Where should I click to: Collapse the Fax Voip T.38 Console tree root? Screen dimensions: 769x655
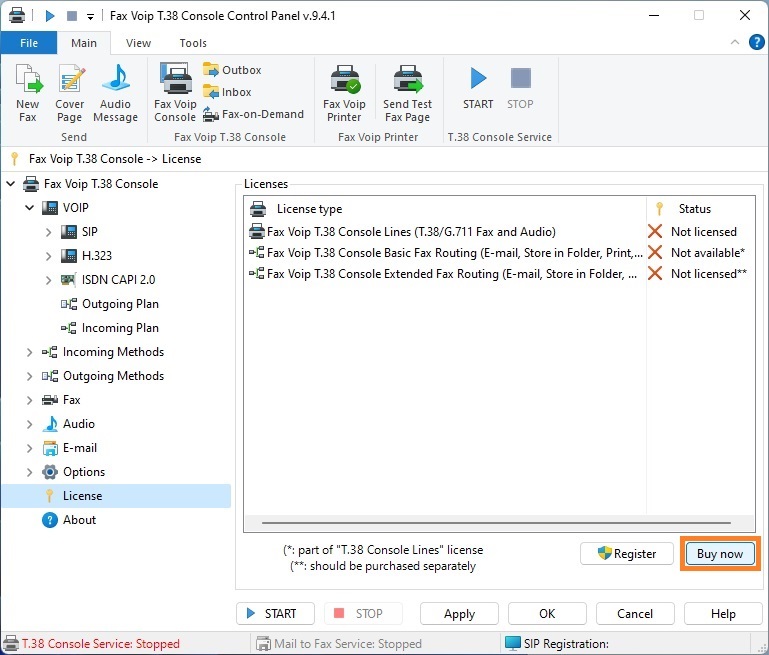[x=11, y=184]
